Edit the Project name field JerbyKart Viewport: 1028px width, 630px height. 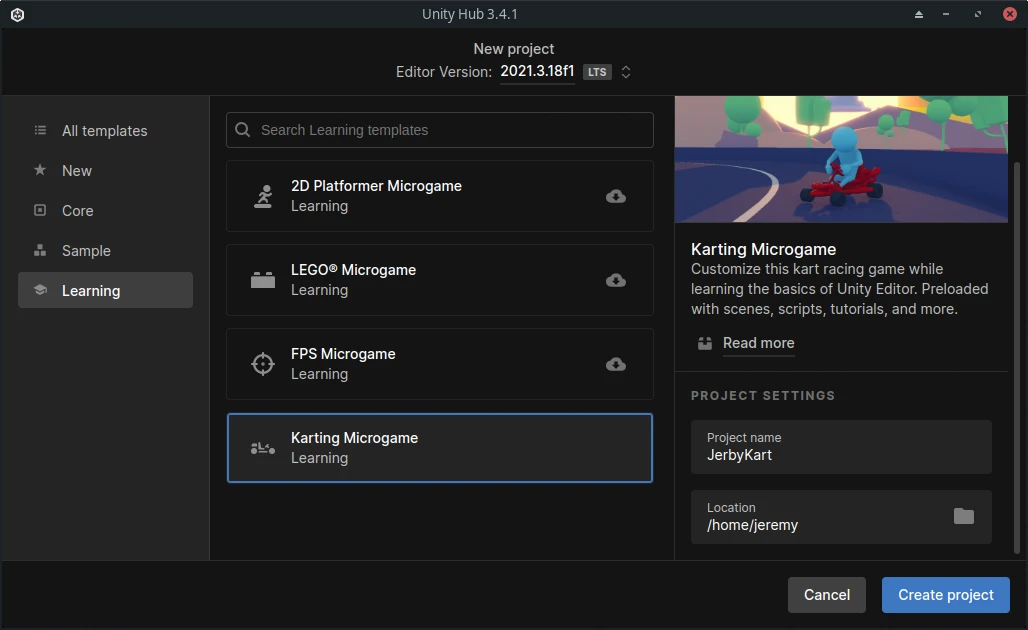coord(841,447)
